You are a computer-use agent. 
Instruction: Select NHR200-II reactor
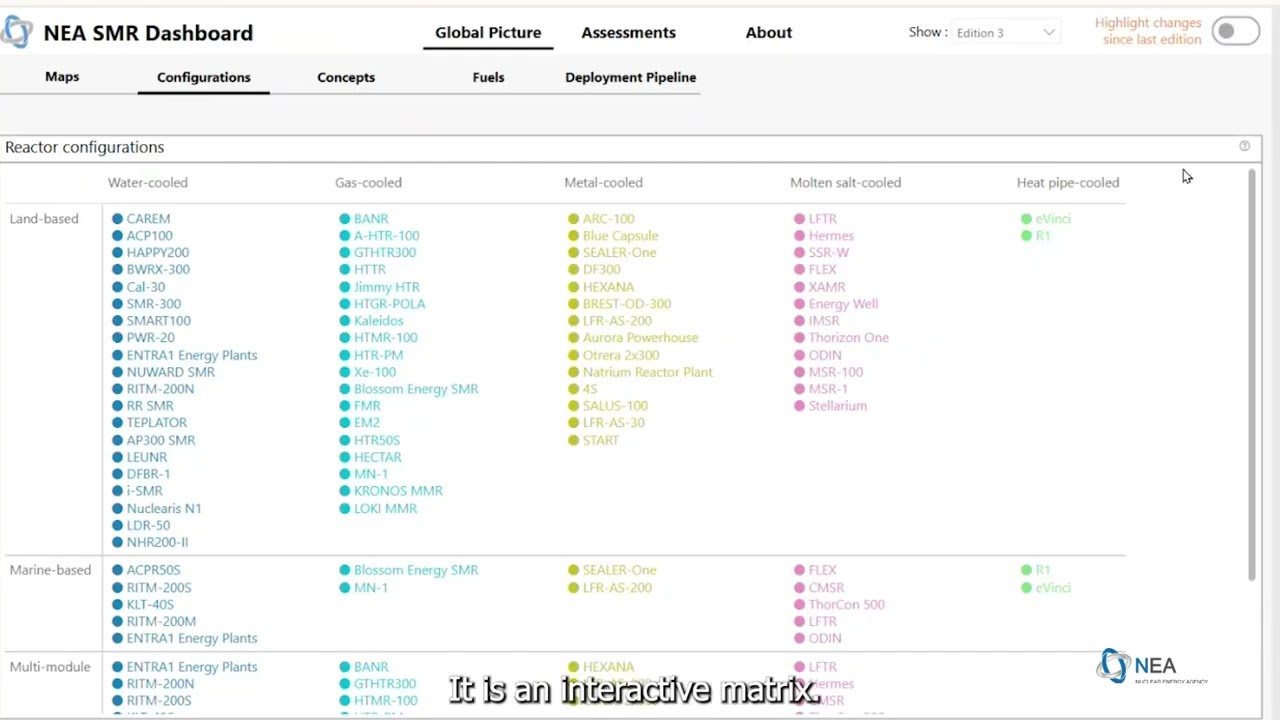(x=157, y=542)
